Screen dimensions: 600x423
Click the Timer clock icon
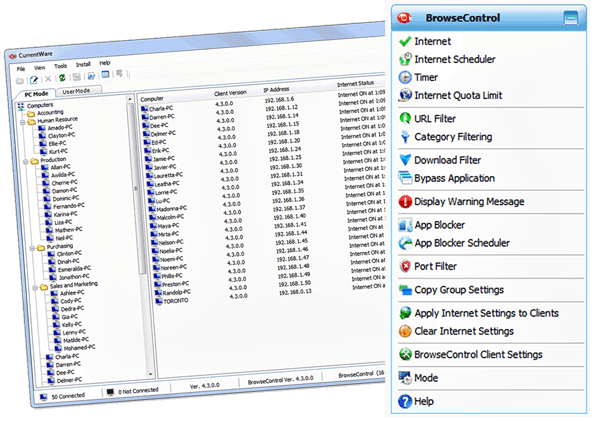click(x=405, y=77)
